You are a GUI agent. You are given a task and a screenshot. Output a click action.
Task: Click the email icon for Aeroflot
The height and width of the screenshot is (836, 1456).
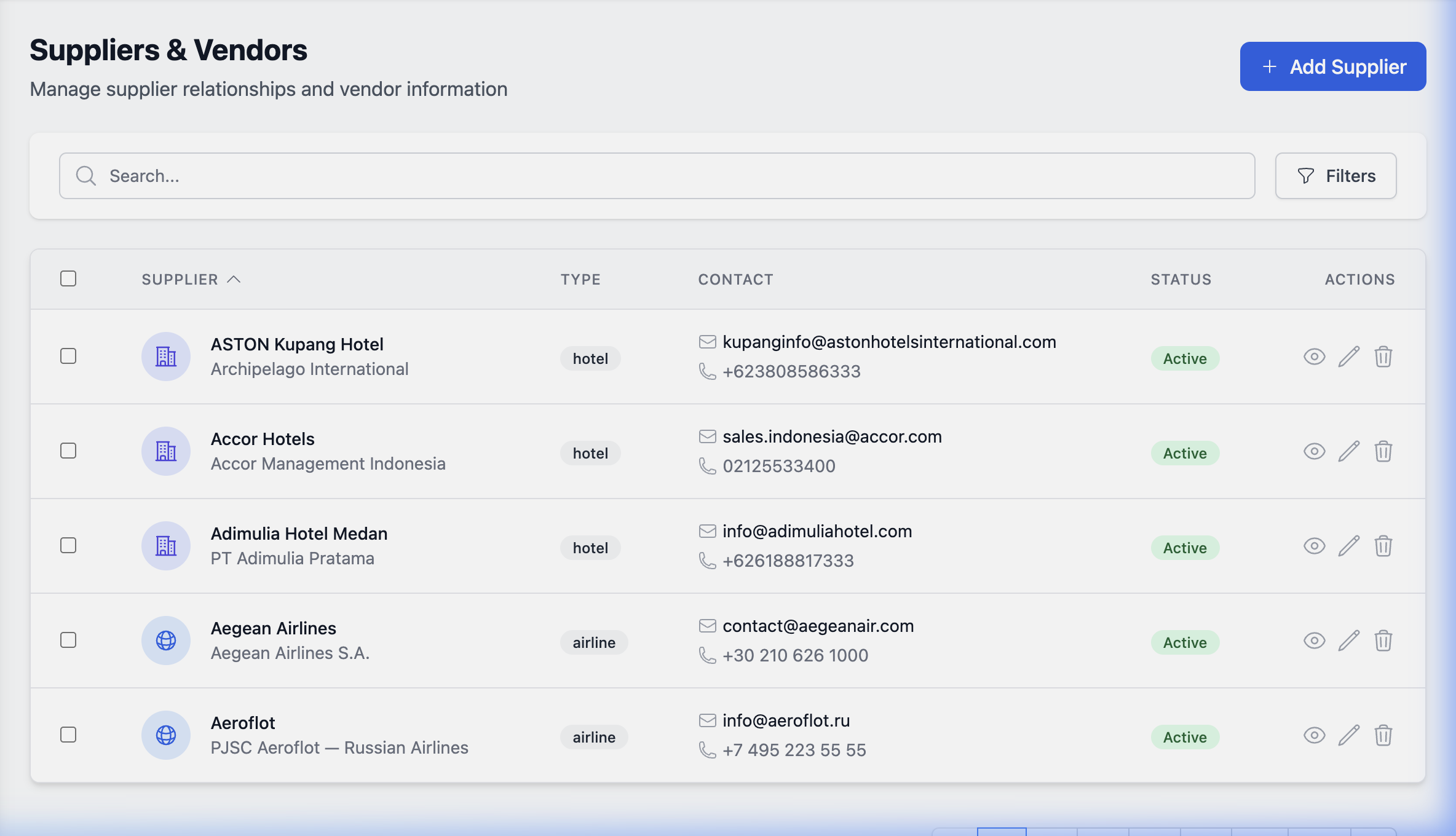[x=708, y=720]
